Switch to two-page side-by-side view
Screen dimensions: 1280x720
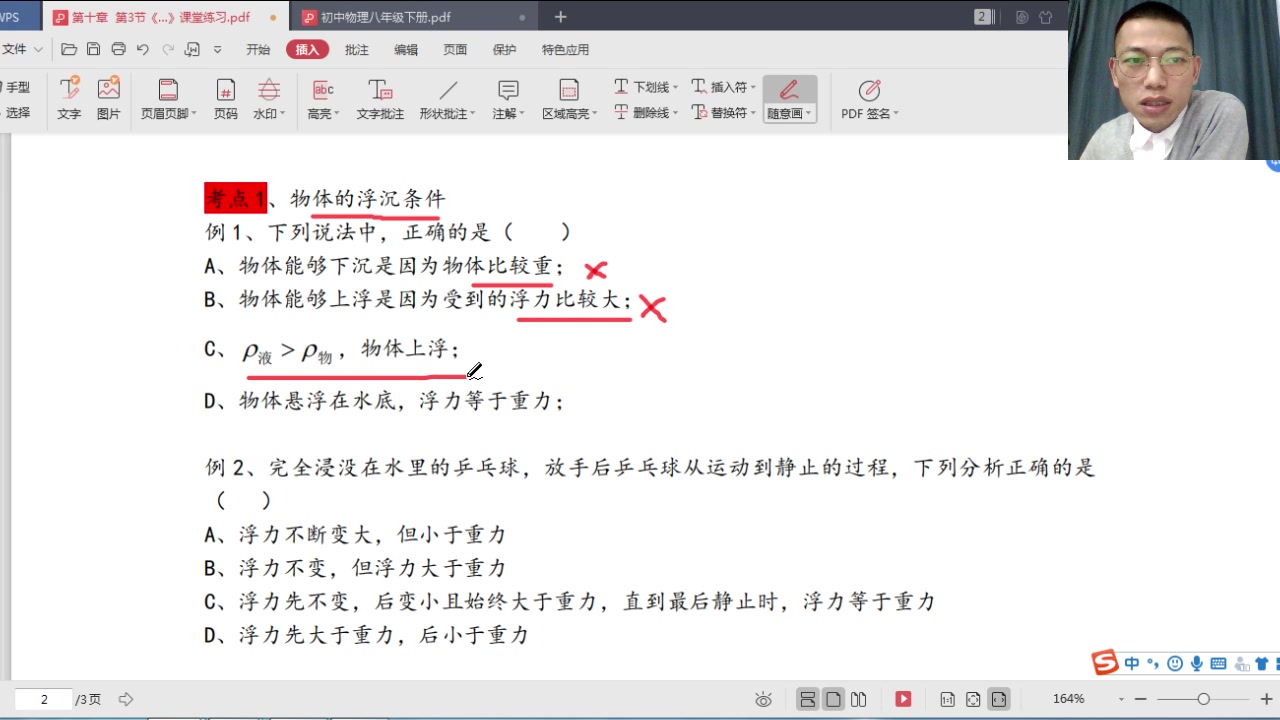(x=859, y=699)
